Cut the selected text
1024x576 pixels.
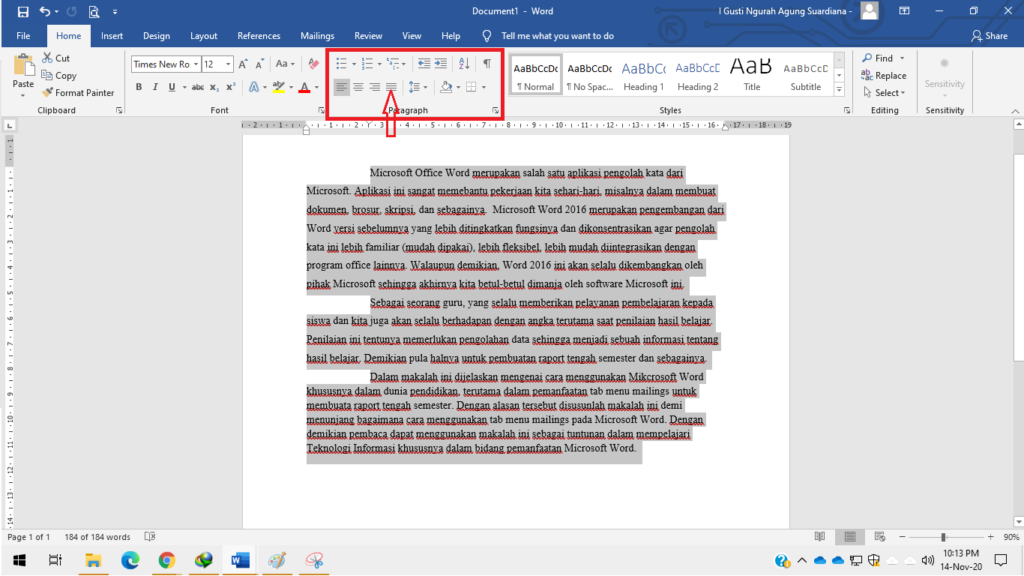click(x=56, y=58)
